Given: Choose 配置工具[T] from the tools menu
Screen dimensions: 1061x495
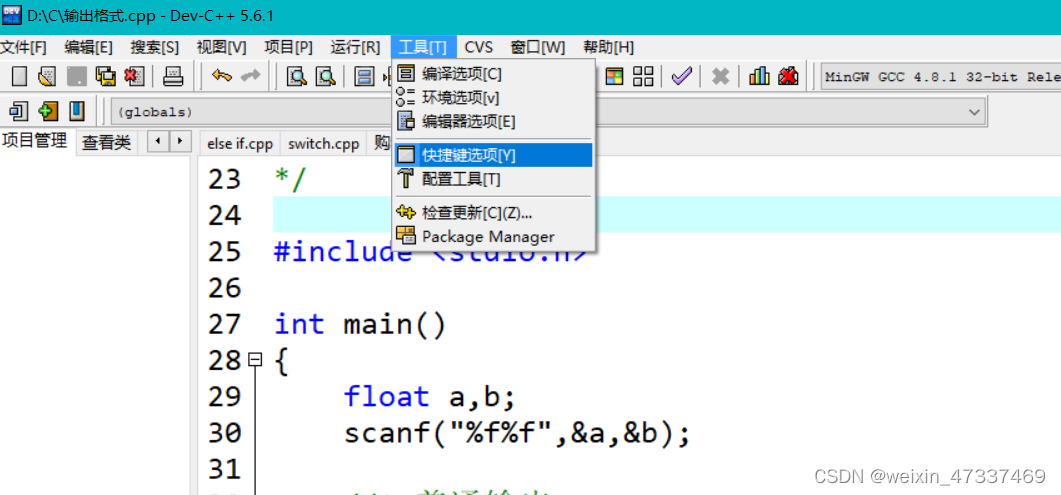Looking at the screenshot, I should [x=493, y=179].
